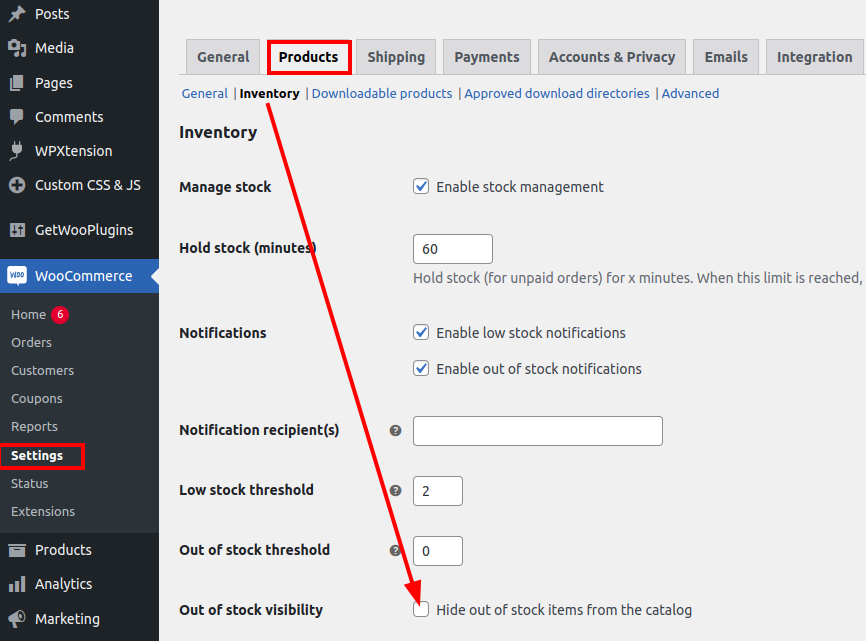Viewport: 866px width, 641px height.
Task: Click the Products archive box icon
Action: 17,550
